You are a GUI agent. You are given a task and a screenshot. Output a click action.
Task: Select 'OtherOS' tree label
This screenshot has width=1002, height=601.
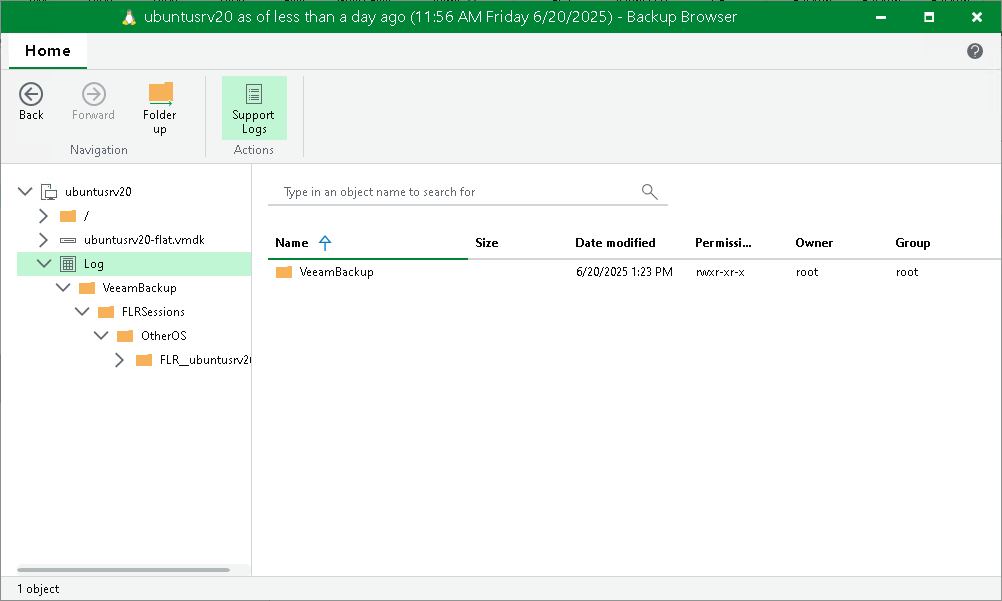pos(164,336)
